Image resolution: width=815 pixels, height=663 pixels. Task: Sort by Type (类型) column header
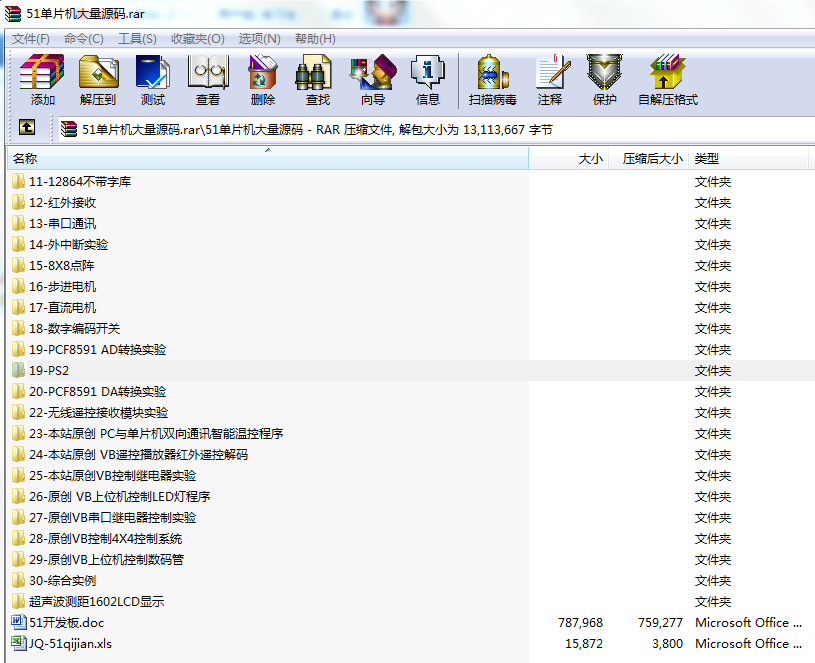748,158
